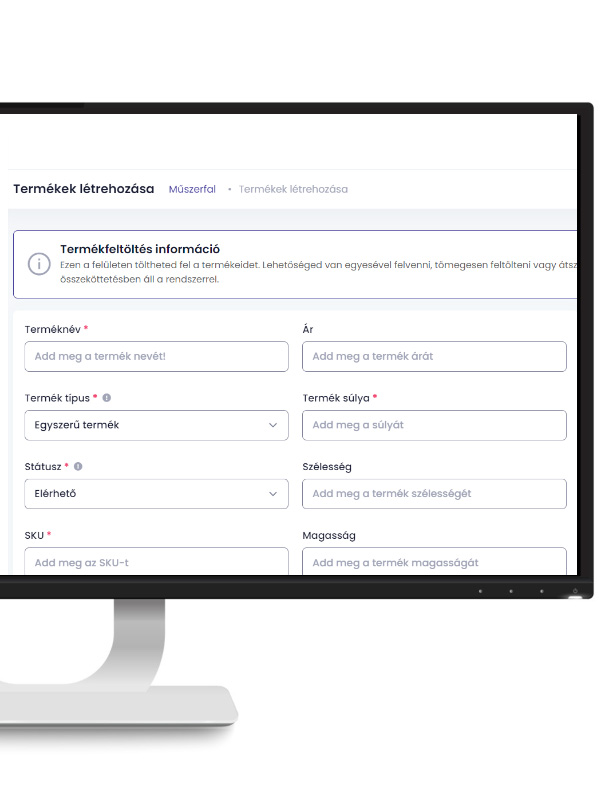Click the info icon beside Státusz label
This screenshot has height=792, width=613.
tap(78, 466)
